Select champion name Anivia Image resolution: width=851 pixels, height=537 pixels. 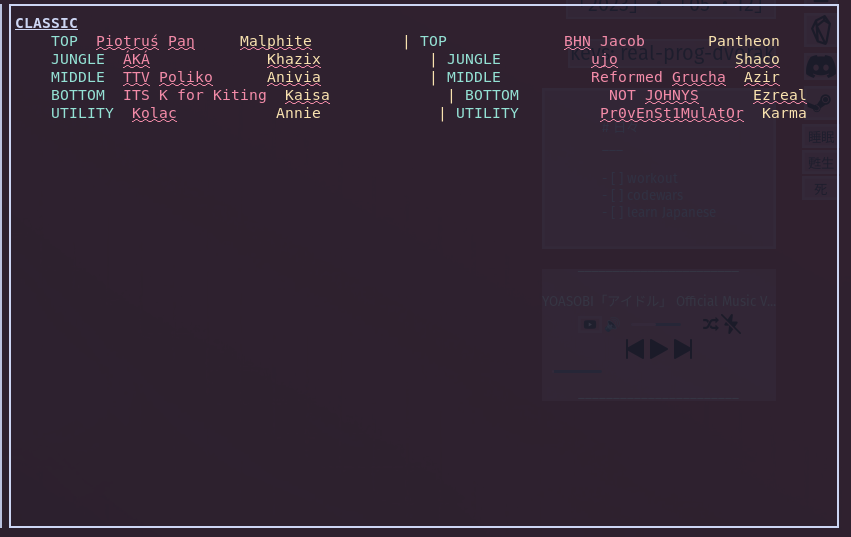pyautogui.click(x=294, y=78)
